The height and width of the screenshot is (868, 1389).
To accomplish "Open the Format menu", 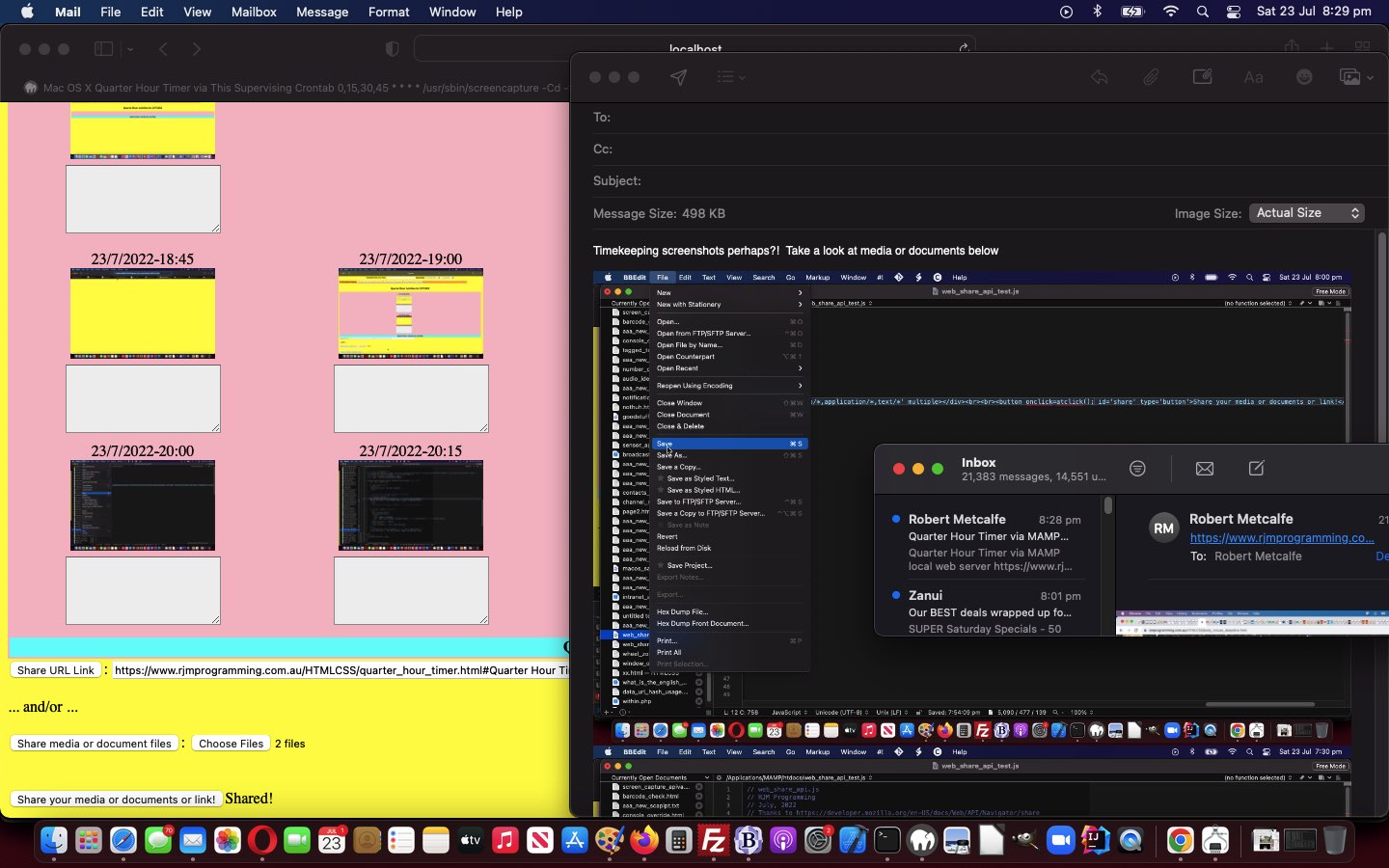I will [389, 12].
